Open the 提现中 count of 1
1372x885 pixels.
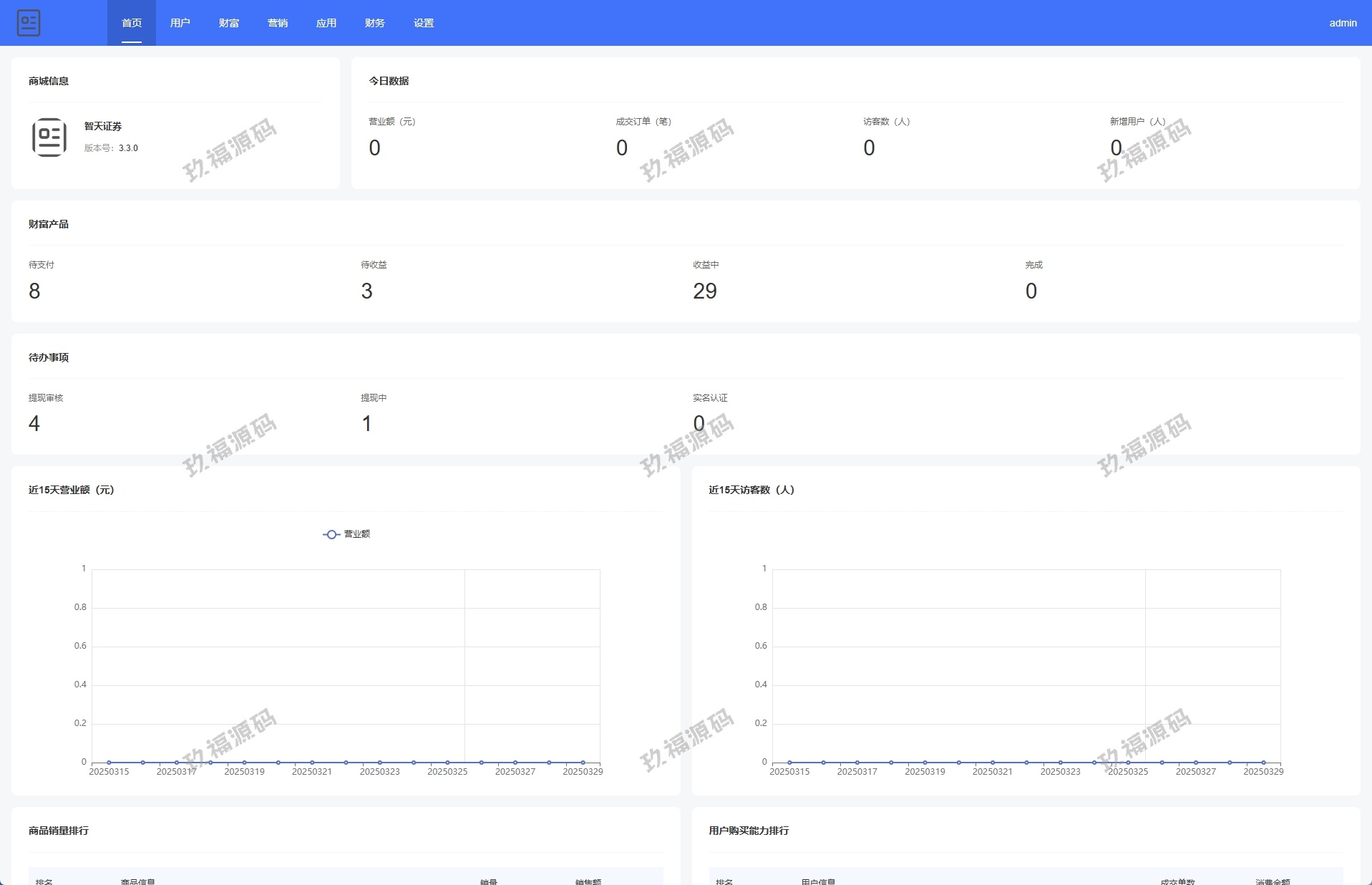pos(366,424)
